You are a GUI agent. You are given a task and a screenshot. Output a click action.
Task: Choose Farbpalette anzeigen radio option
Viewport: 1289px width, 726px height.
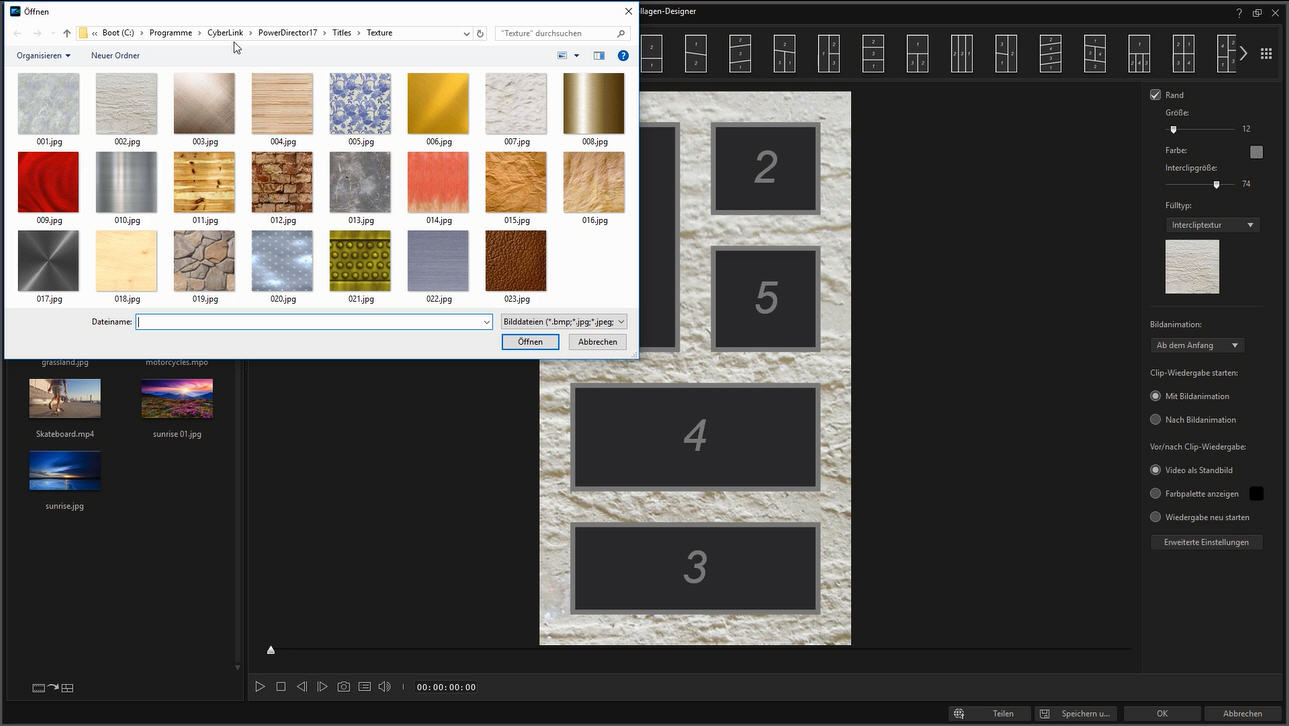(1156, 494)
